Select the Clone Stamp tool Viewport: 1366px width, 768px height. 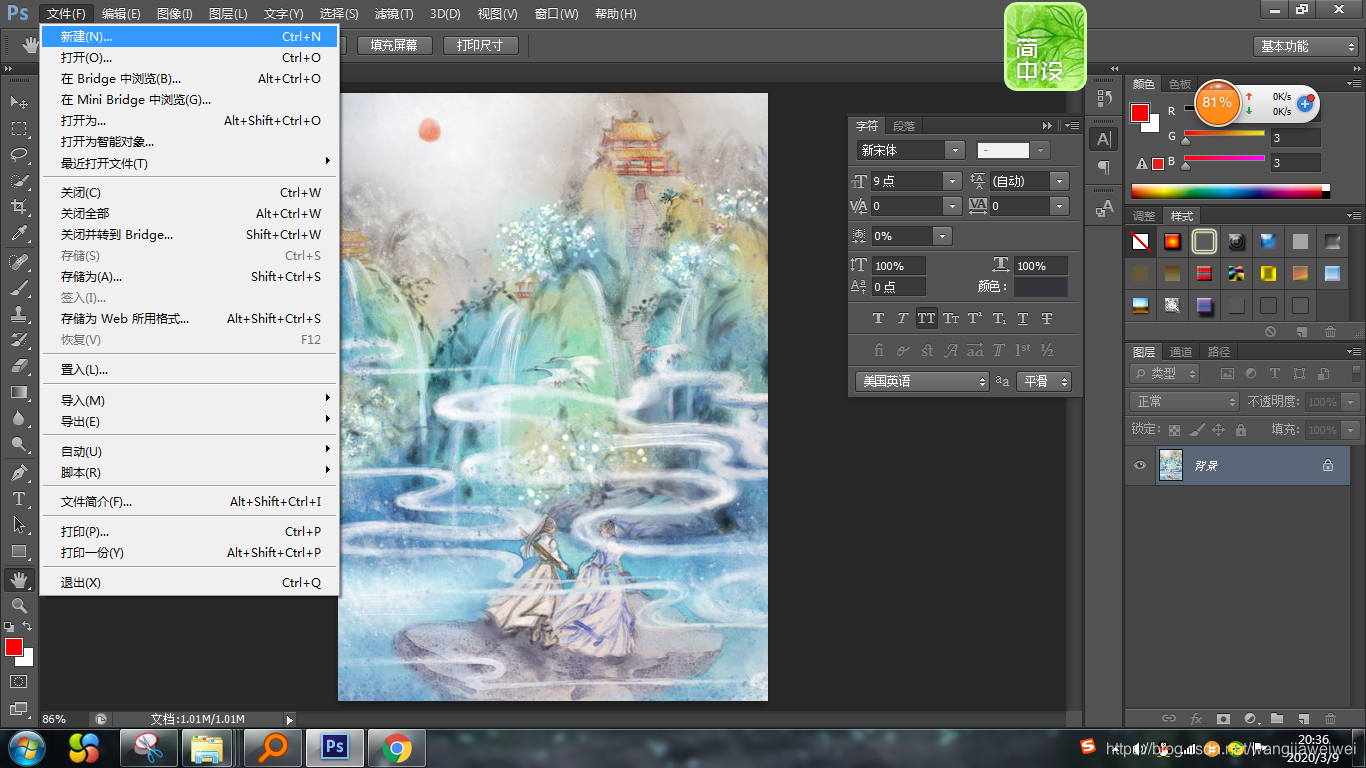19,313
